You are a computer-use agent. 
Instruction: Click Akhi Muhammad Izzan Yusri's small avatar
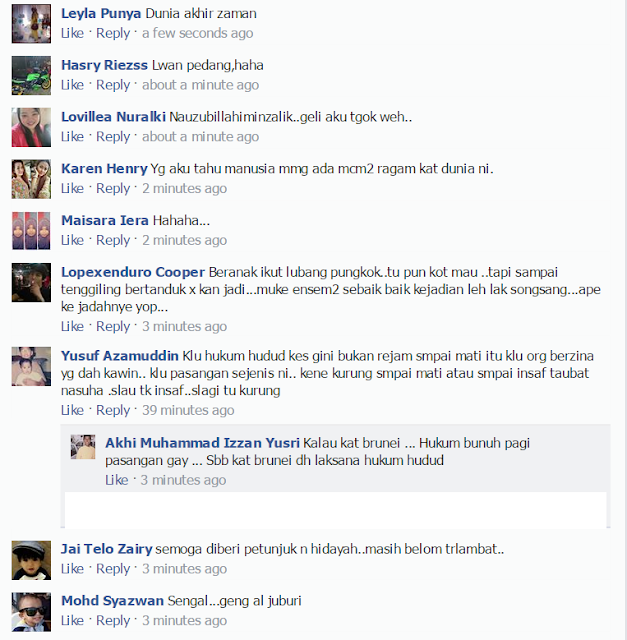coord(83,447)
